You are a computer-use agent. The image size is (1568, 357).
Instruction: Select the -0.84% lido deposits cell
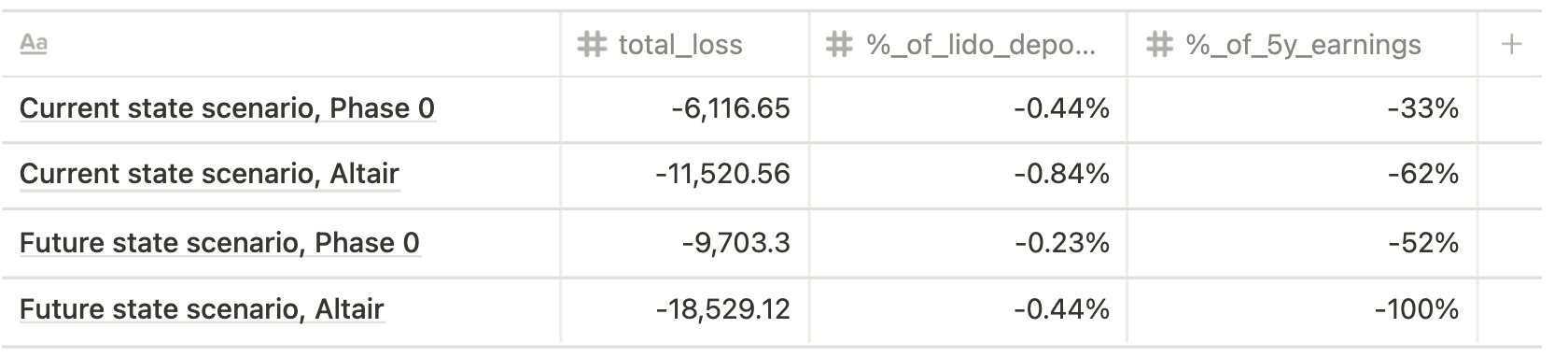point(968,175)
